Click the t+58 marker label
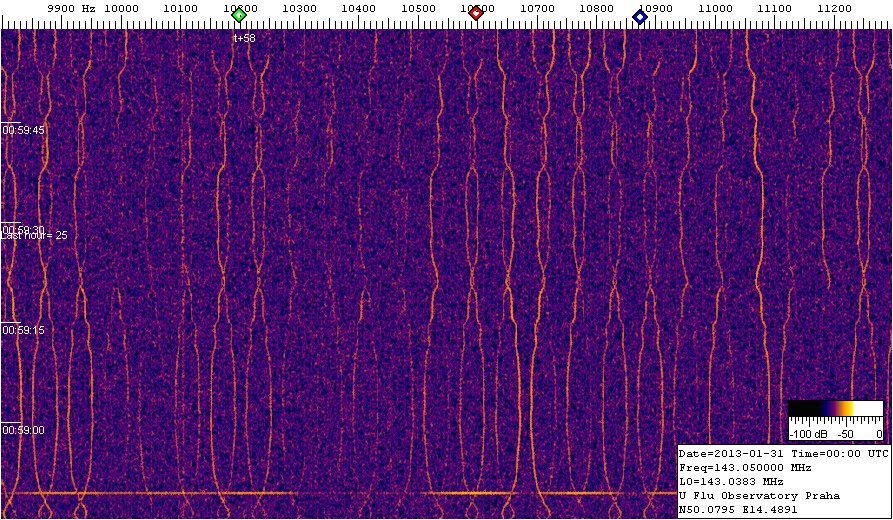The width and height of the screenshot is (893, 520). (244, 38)
